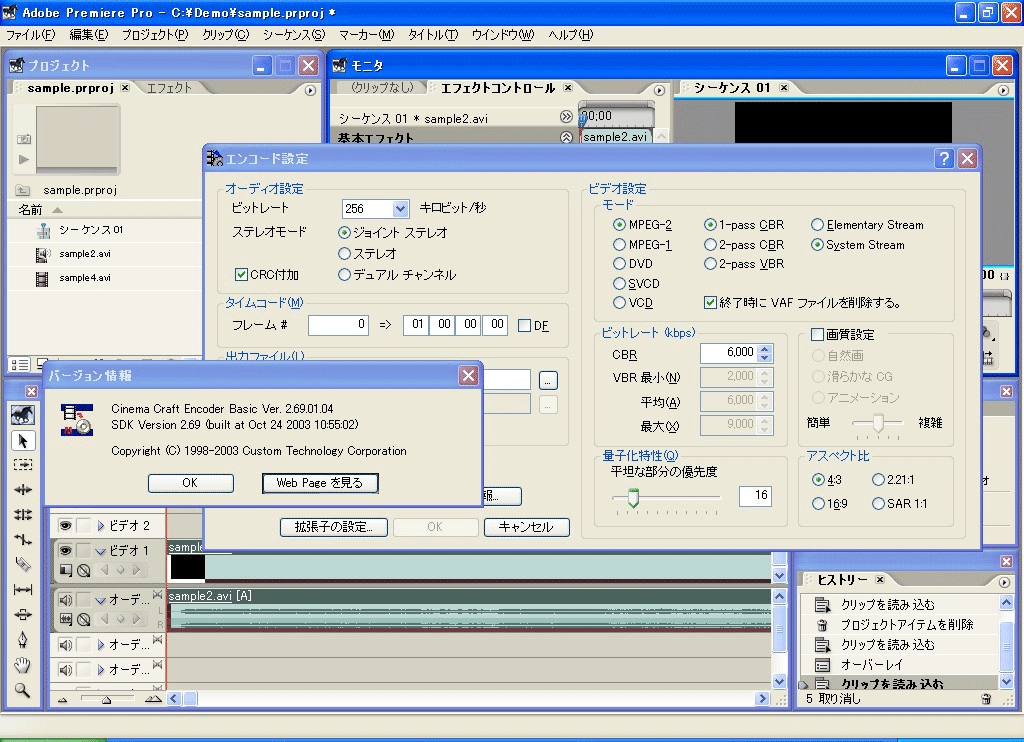
Task: Click the 簡単-複雑 complexity slider handle
Action: tap(878, 423)
